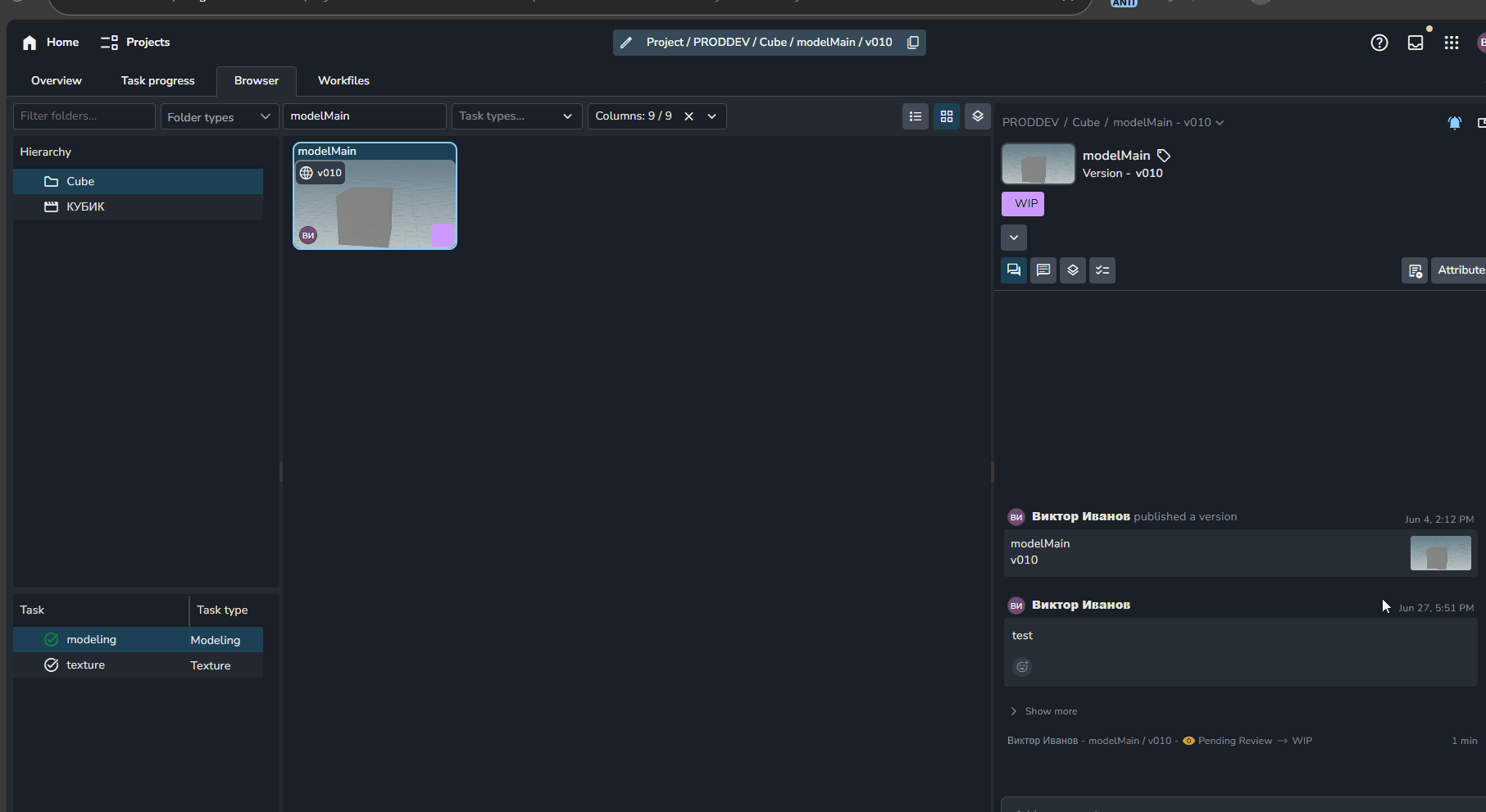Select the Browser tab
The height and width of the screenshot is (812, 1486).
[x=257, y=80]
